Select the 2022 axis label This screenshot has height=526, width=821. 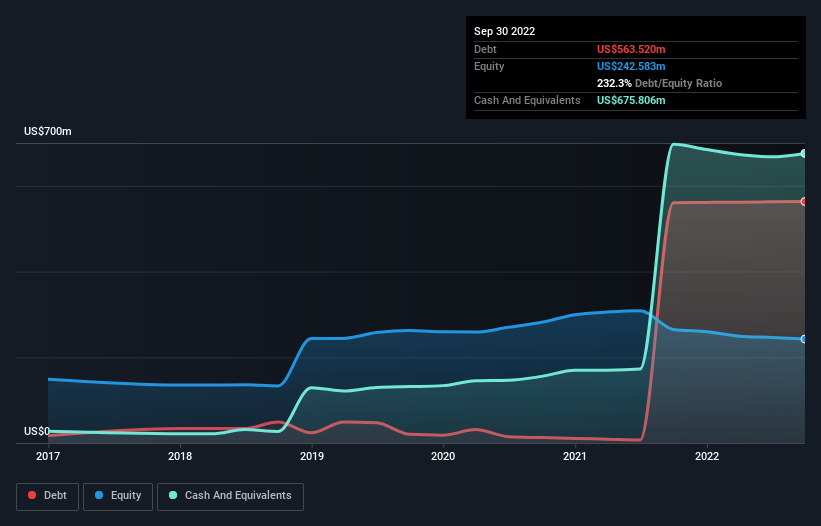click(707, 456)
